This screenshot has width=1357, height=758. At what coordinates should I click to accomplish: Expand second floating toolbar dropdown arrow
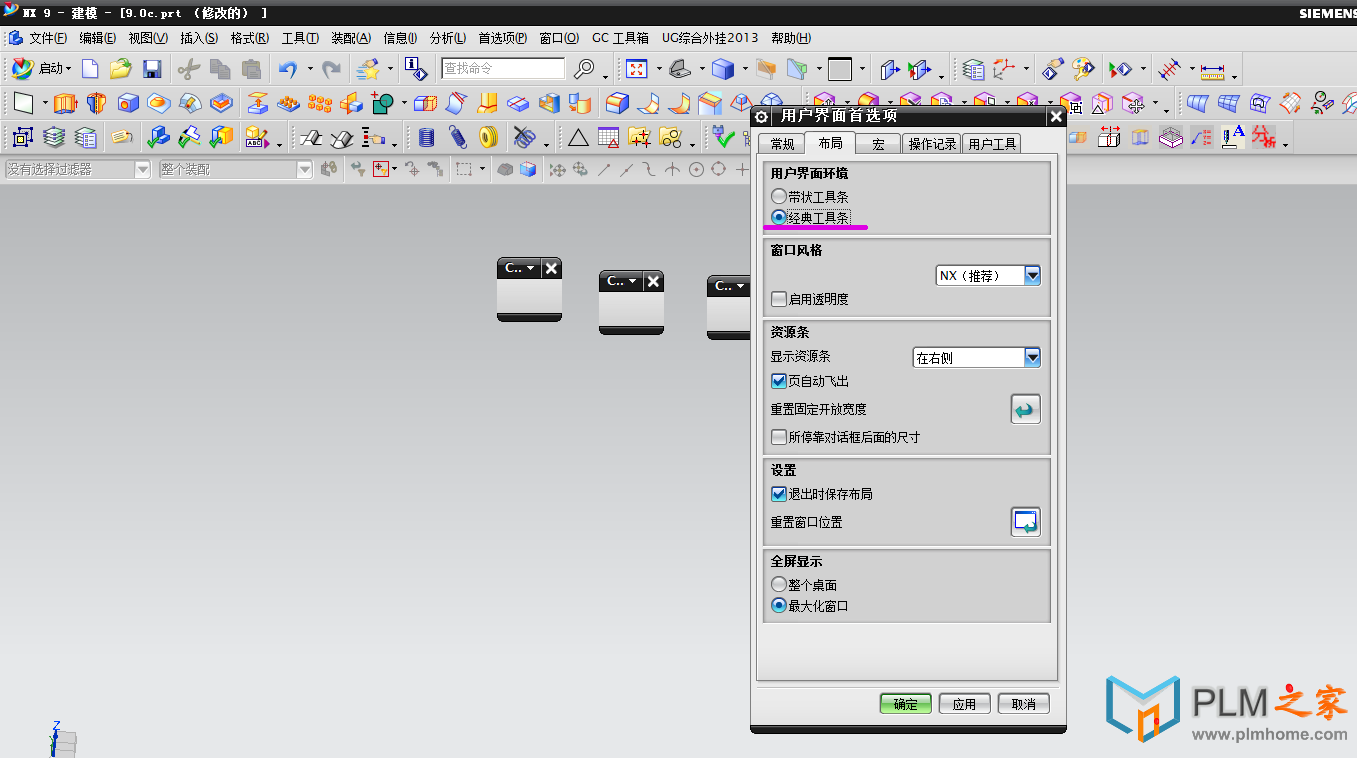(x=632, y=281)
